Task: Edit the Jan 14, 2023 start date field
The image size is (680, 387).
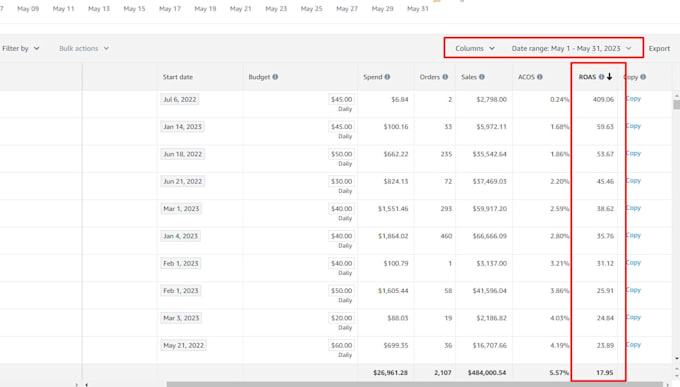Action: tap(183, 127)
